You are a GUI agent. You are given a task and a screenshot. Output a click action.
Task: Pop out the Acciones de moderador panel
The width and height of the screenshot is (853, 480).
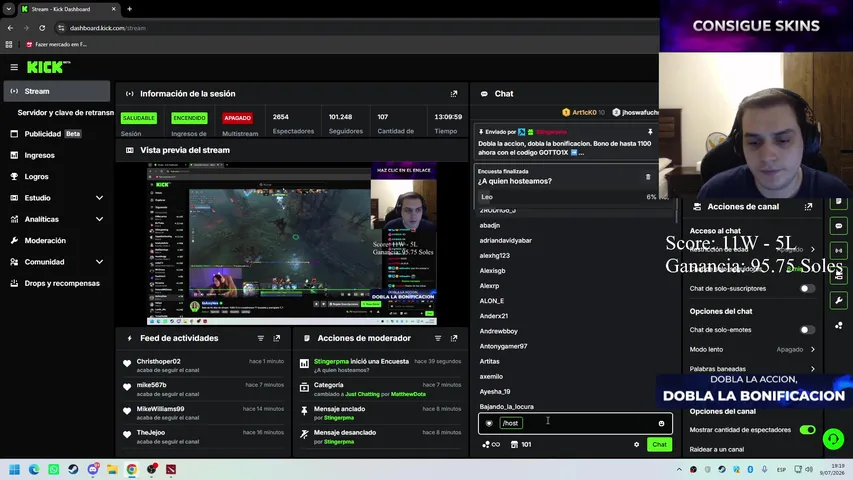(454, 338)
